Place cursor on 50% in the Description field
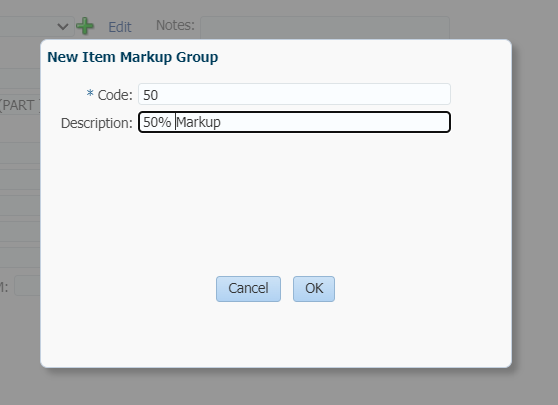This screenshot has width=558, height=405. 157,122
